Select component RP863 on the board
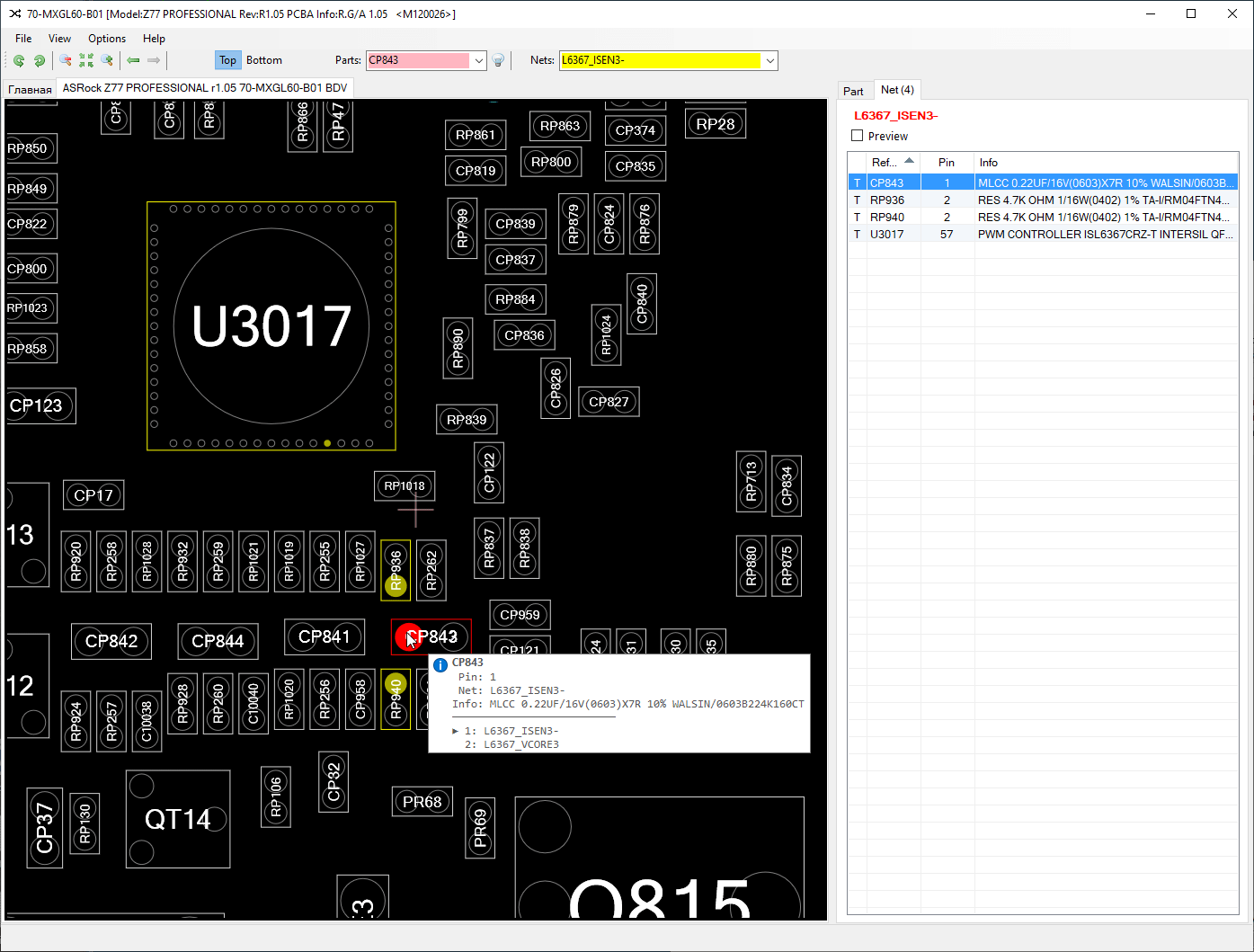The width and height of the screenshot is (1254, 952). coord(560,126)
